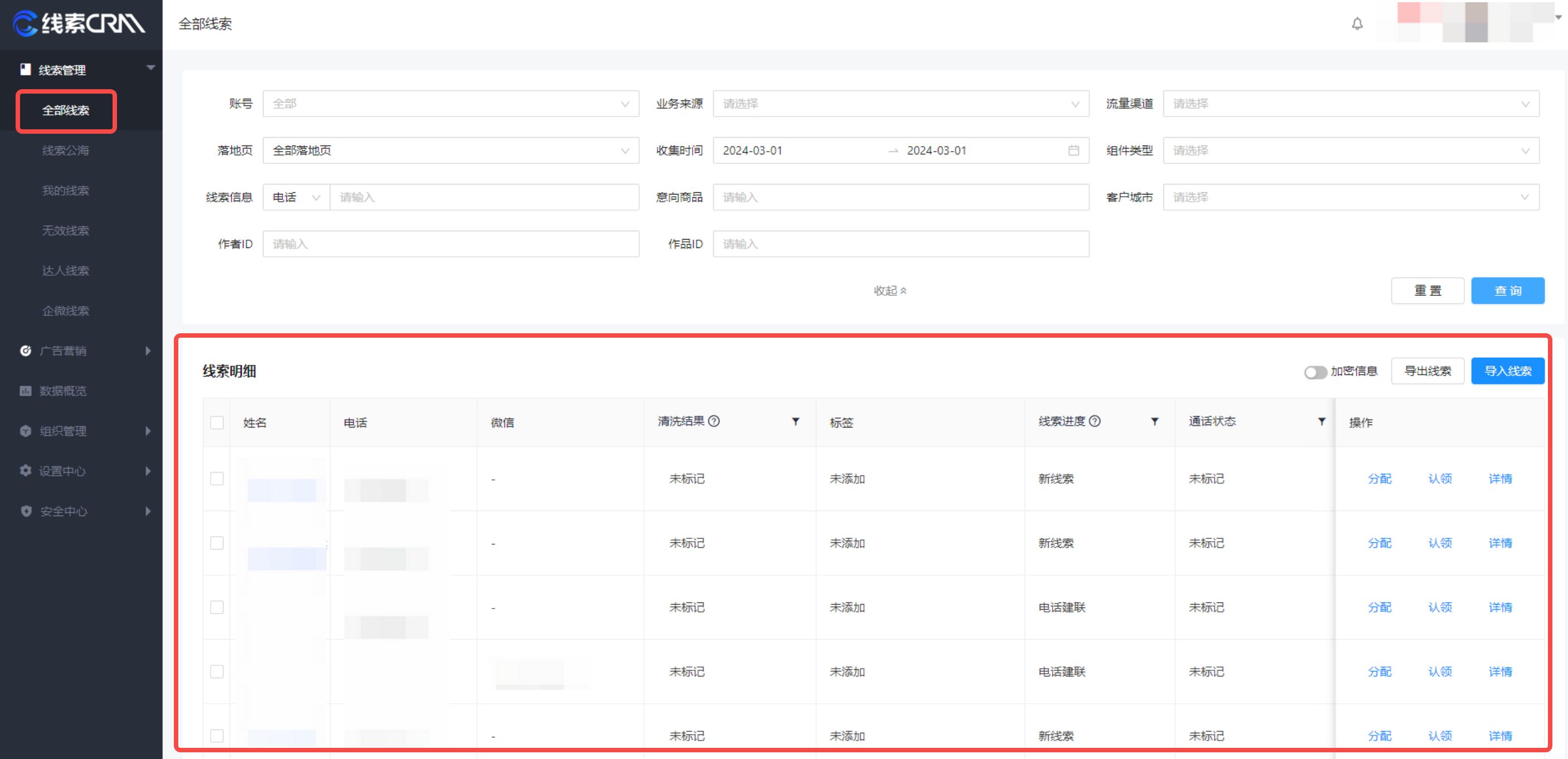Click the filter icon in 清洗结果 column
1568x759 pixels.
pos(795,421)
